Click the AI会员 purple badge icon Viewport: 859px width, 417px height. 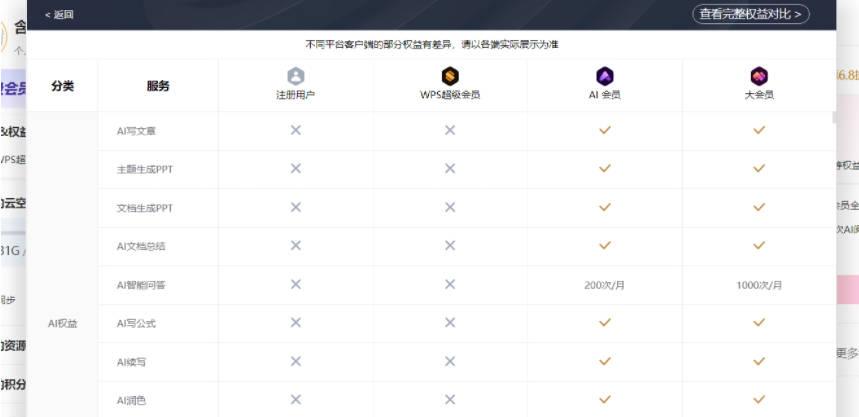pyautogui.click(x=604, y=76)
